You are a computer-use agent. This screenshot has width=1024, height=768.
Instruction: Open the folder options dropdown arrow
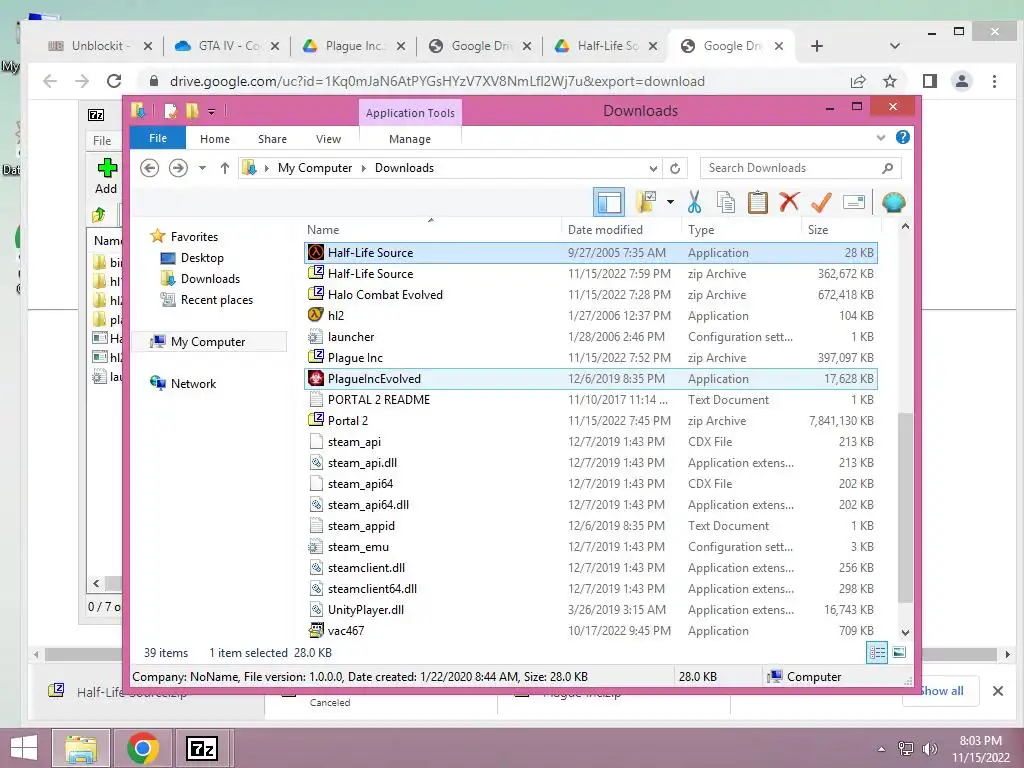(x=670, y=202)
